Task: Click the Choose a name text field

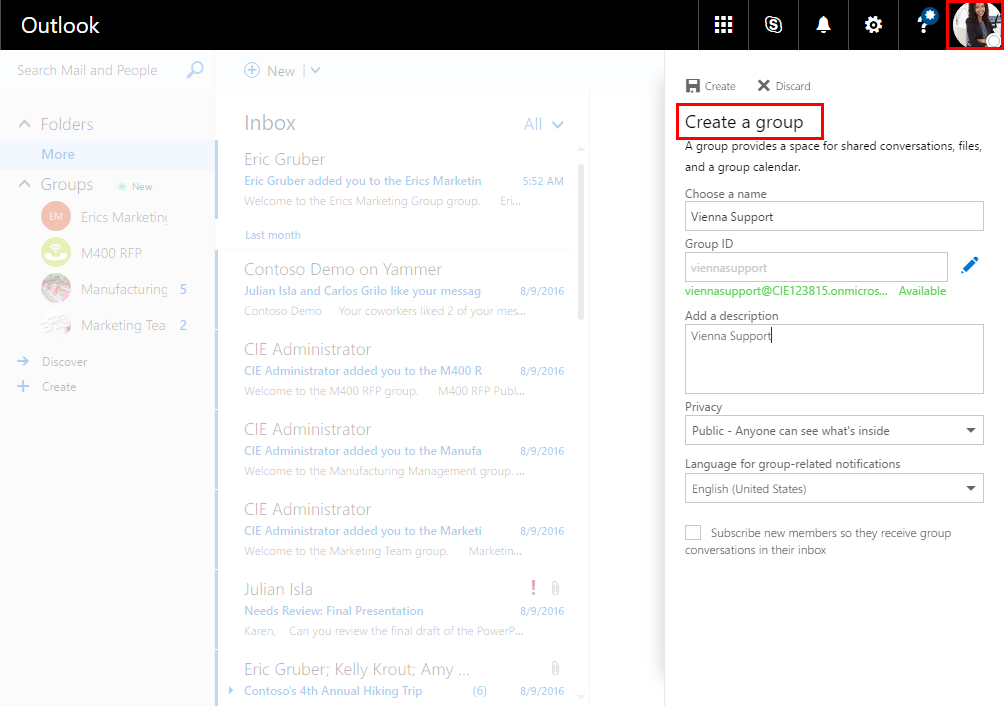Action: tap(834, 216)
